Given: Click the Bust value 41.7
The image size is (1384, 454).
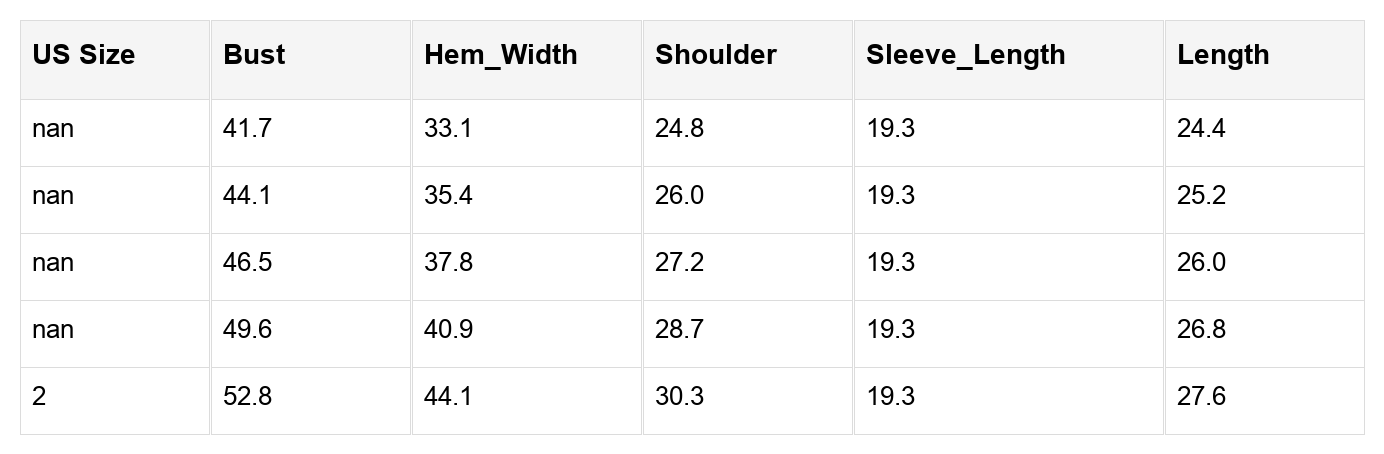Looking at the screenshot, I should [x=247, y=129].
